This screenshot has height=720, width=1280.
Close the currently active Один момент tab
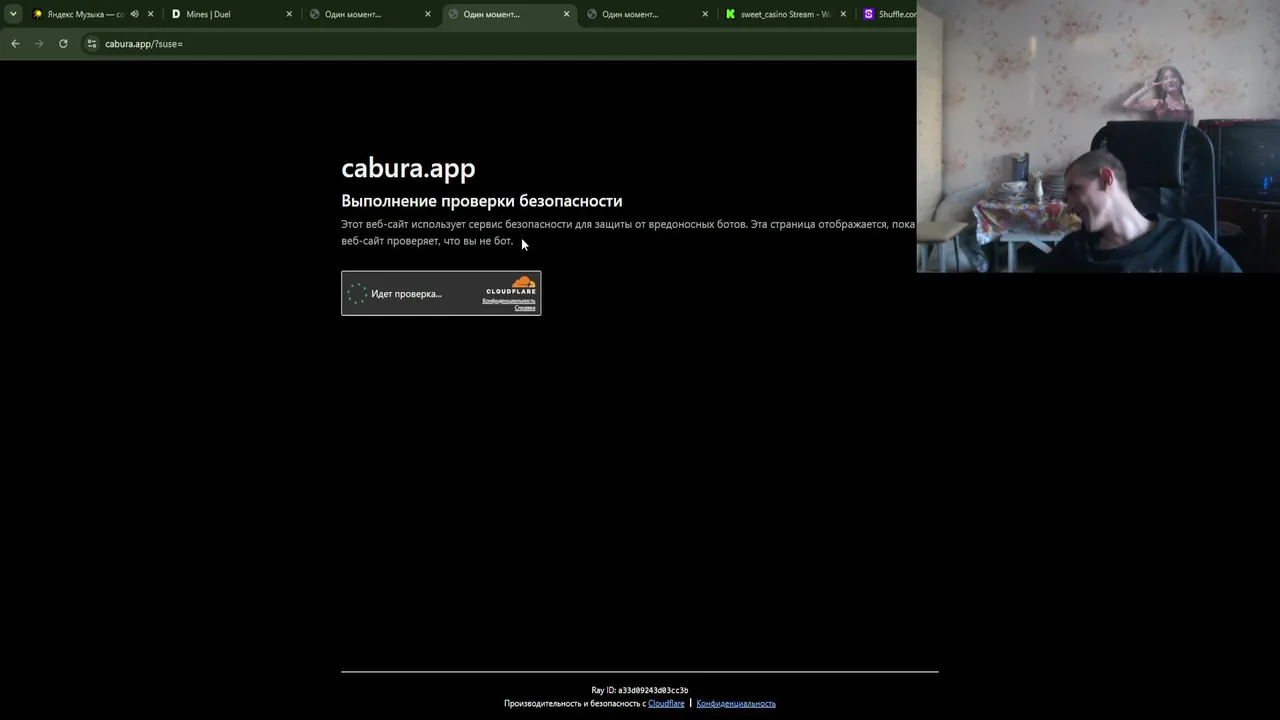click(x=566, y=14)
